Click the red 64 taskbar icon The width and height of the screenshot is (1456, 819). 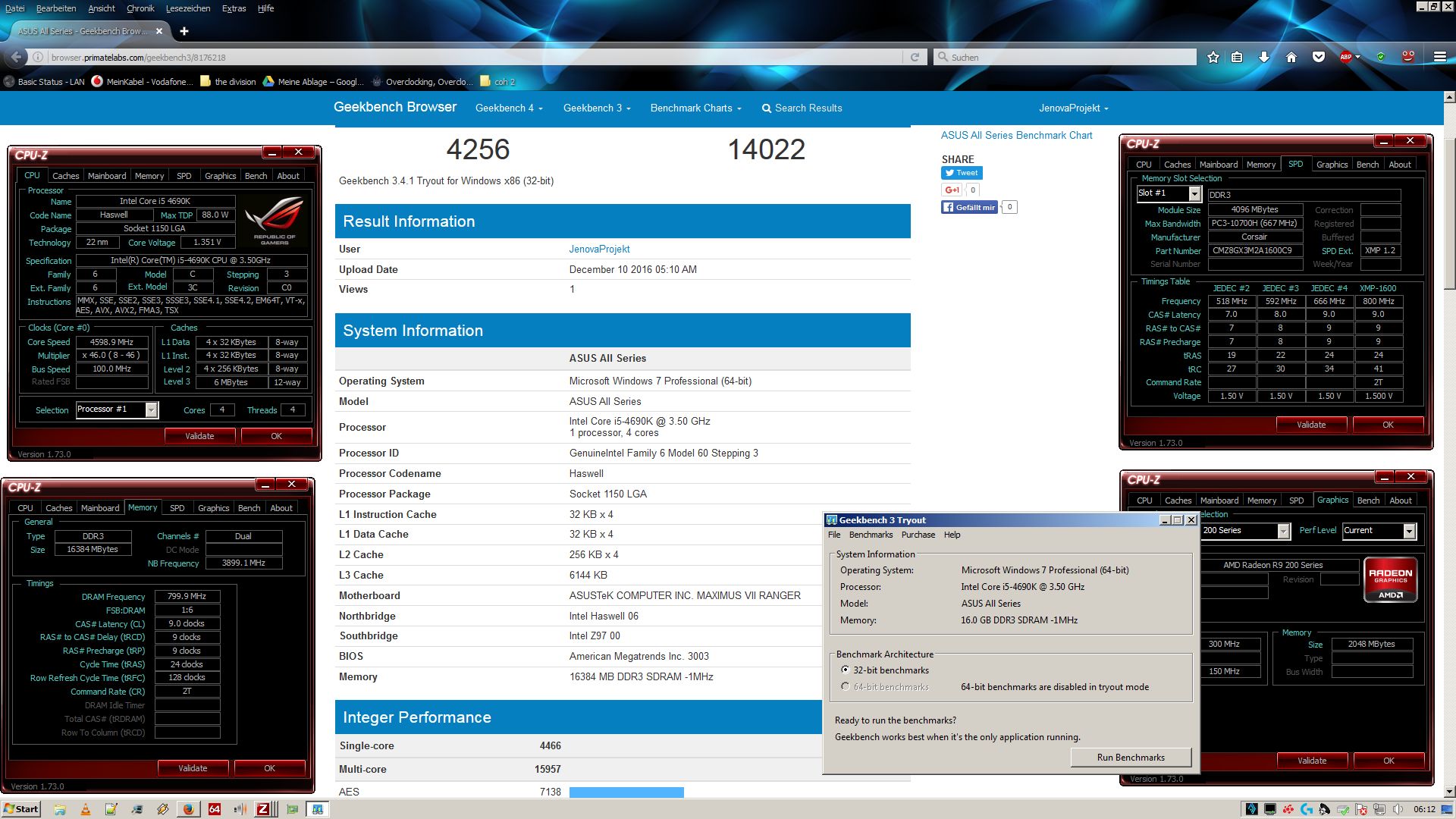[x=215, y=809]
